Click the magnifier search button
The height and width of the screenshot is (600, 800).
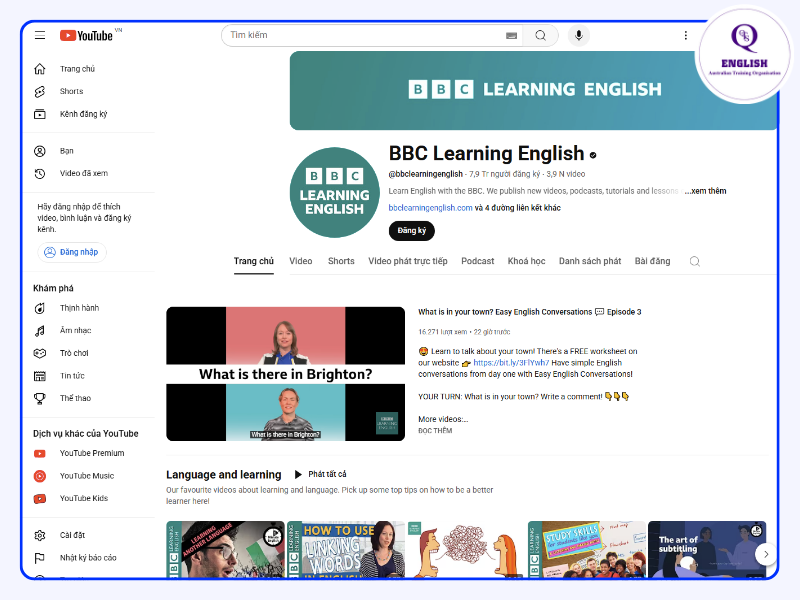(541, 35)
